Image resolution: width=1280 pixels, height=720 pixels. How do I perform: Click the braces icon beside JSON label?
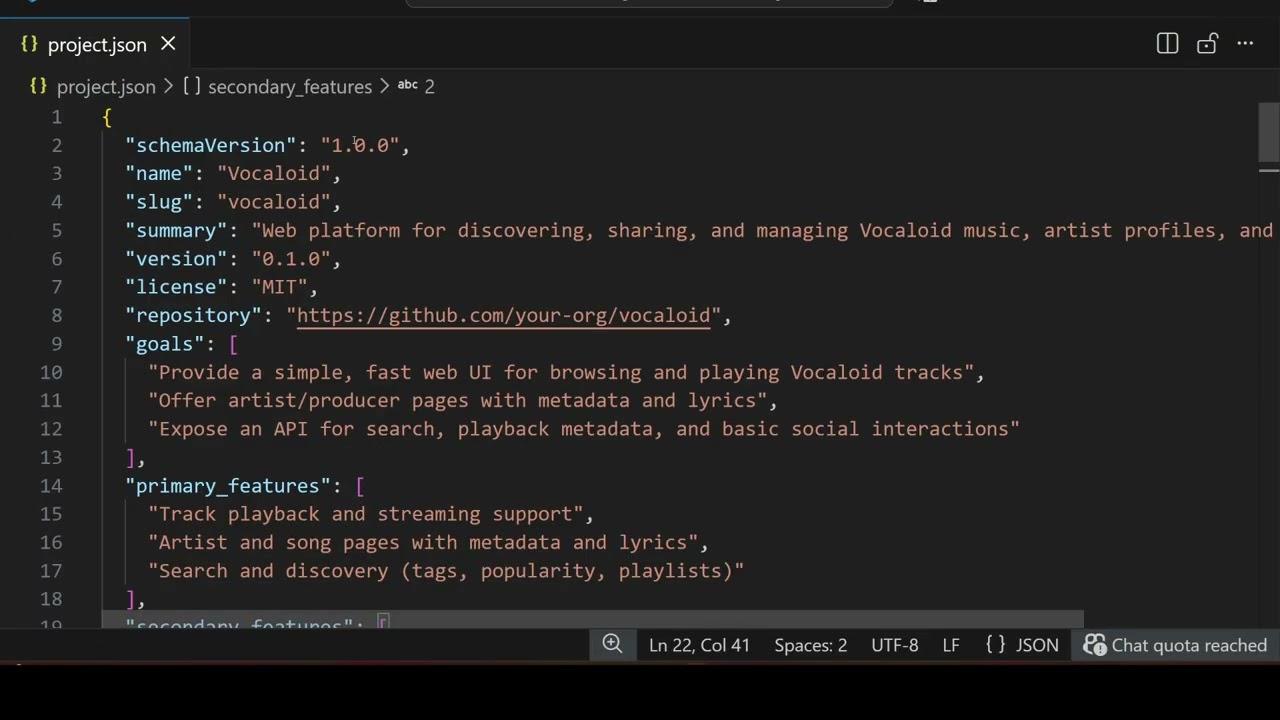point(995,645)
